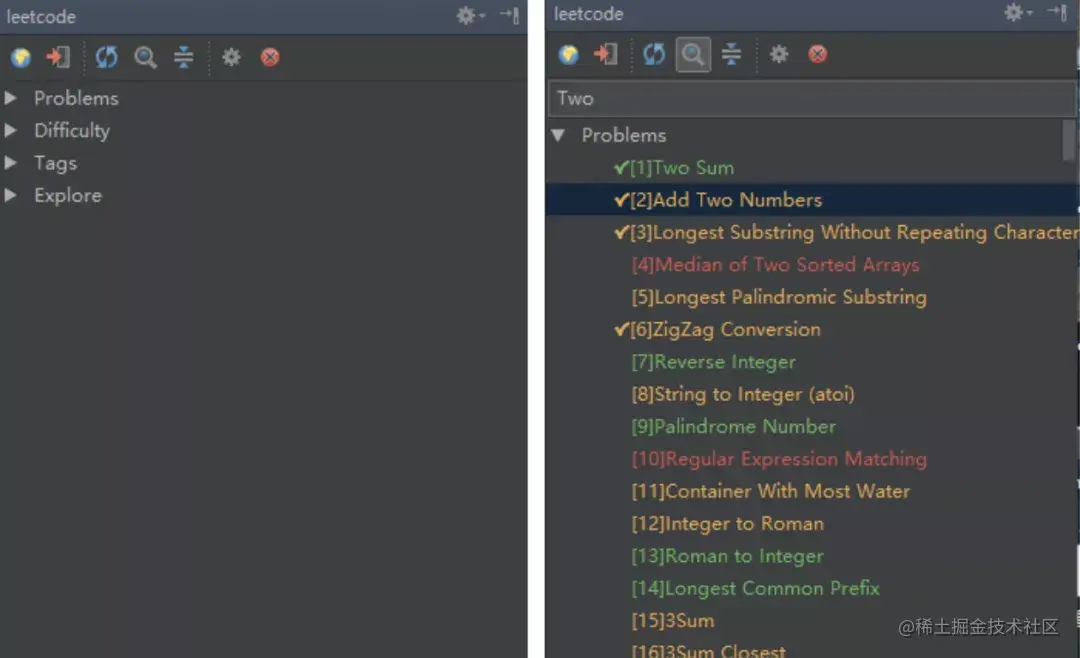Open [8]String to Integer (atoi)
This screenshot has width=1080, height=658.
tap(743, 394)
